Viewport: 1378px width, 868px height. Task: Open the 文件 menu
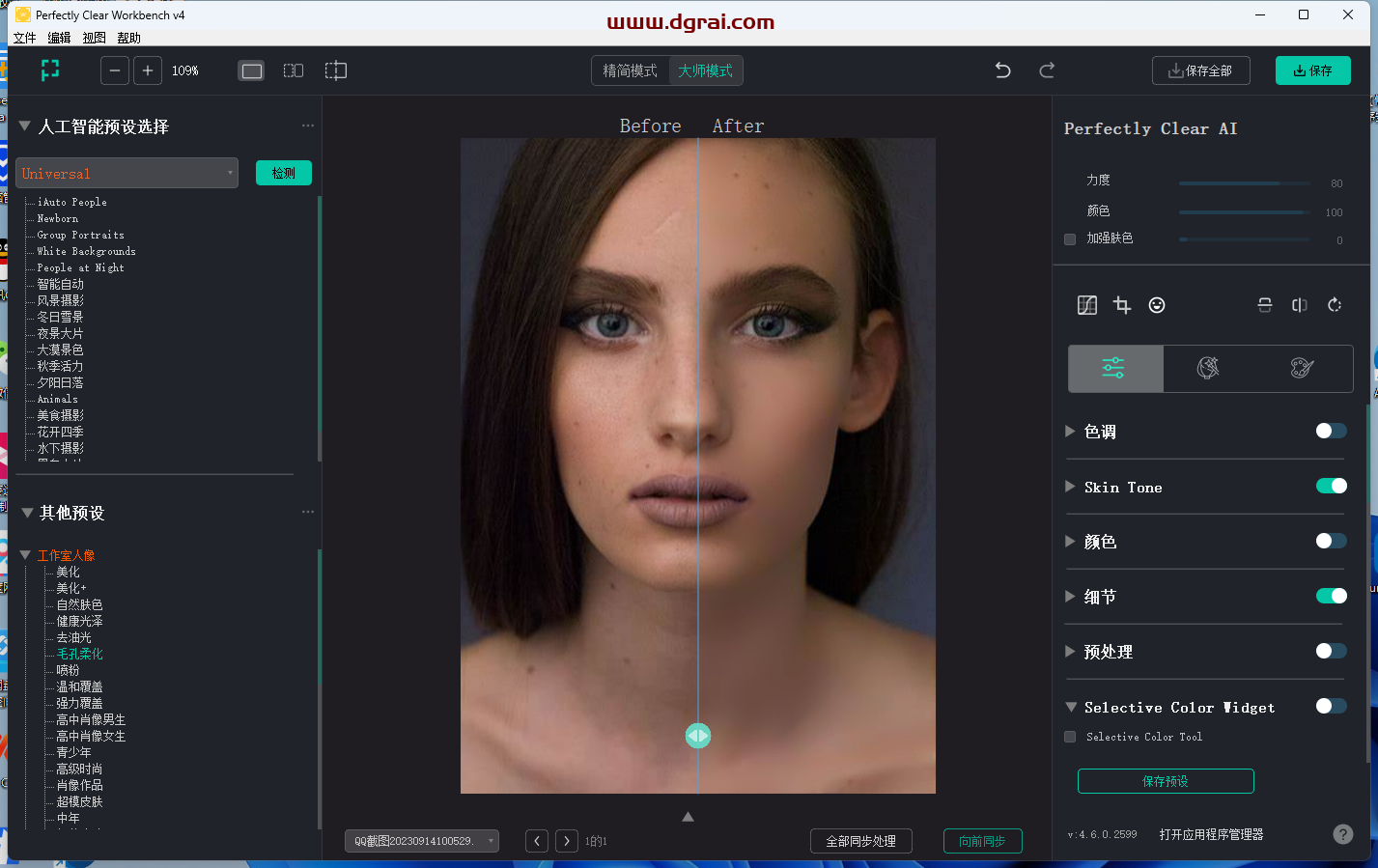(x=25, y=38)
